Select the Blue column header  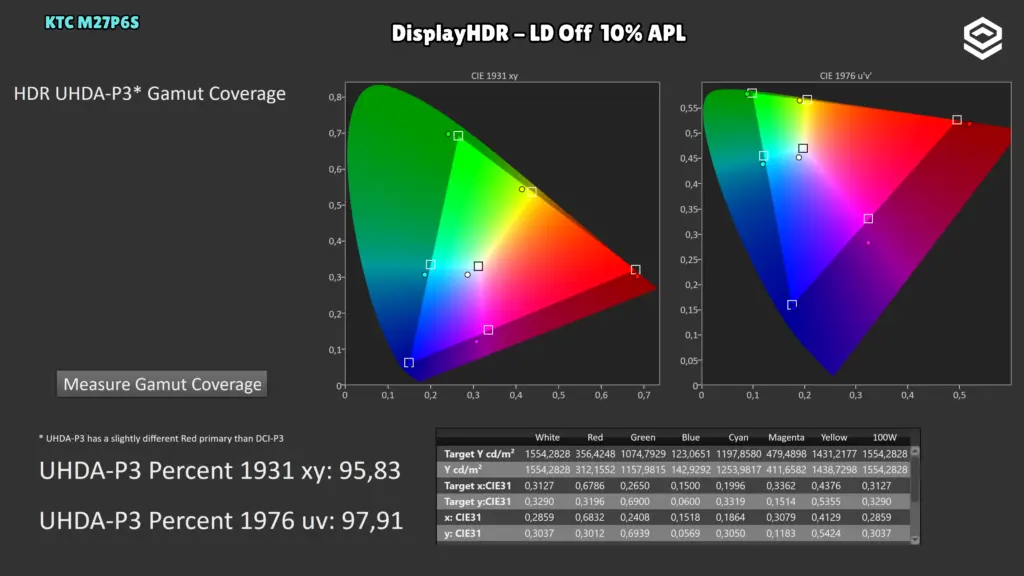pyautogui.click(x=690, y=438)
